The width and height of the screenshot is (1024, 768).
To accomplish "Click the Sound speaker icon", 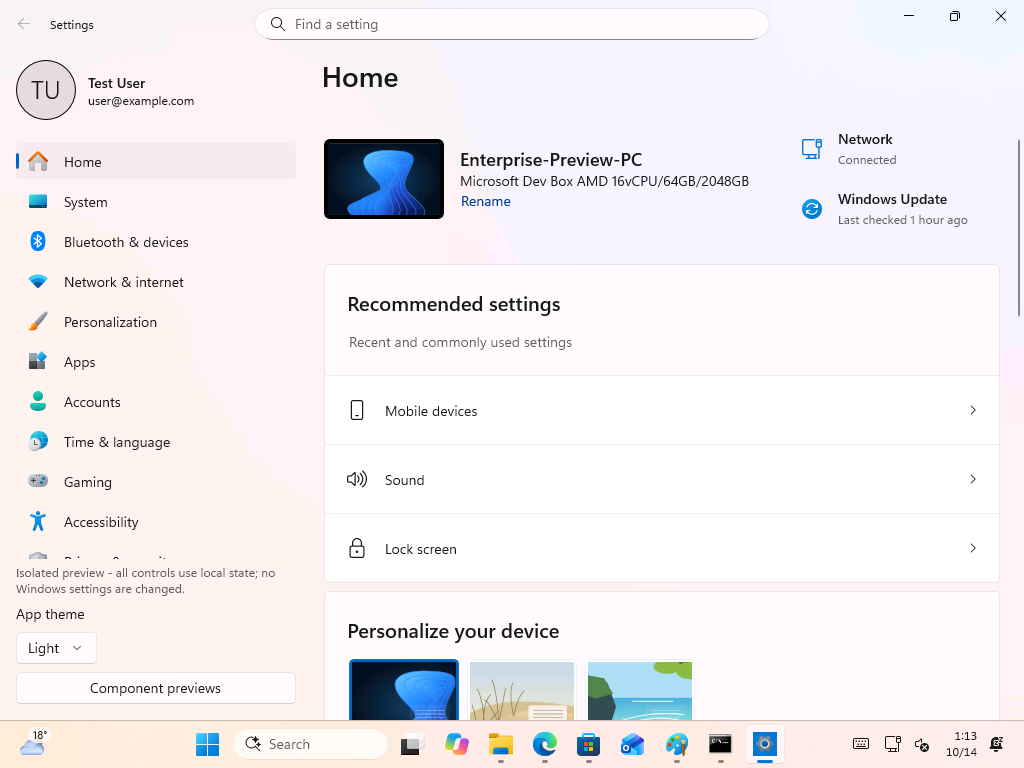I will [357, 479].
